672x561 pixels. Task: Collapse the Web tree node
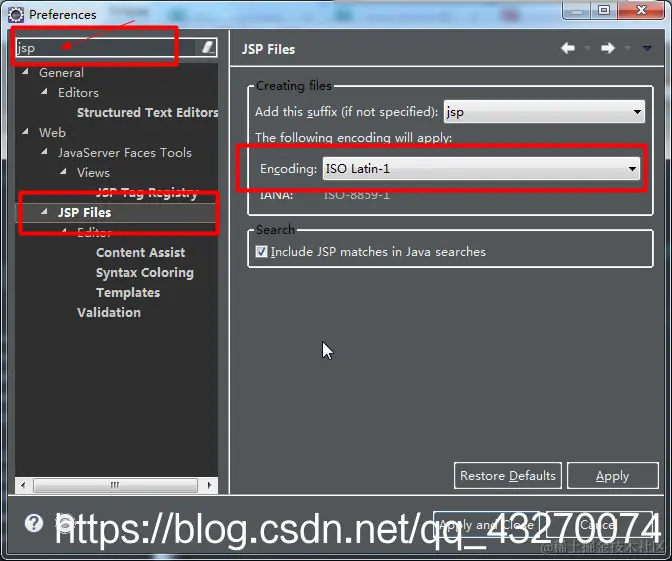[26, 131]
